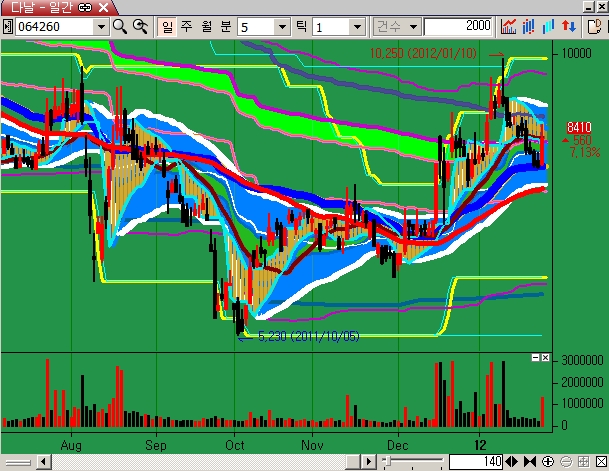Switch to 주 (weekly) period
Image resolution: width=609 pixels, height=471 pixels.
pos(184,26)
